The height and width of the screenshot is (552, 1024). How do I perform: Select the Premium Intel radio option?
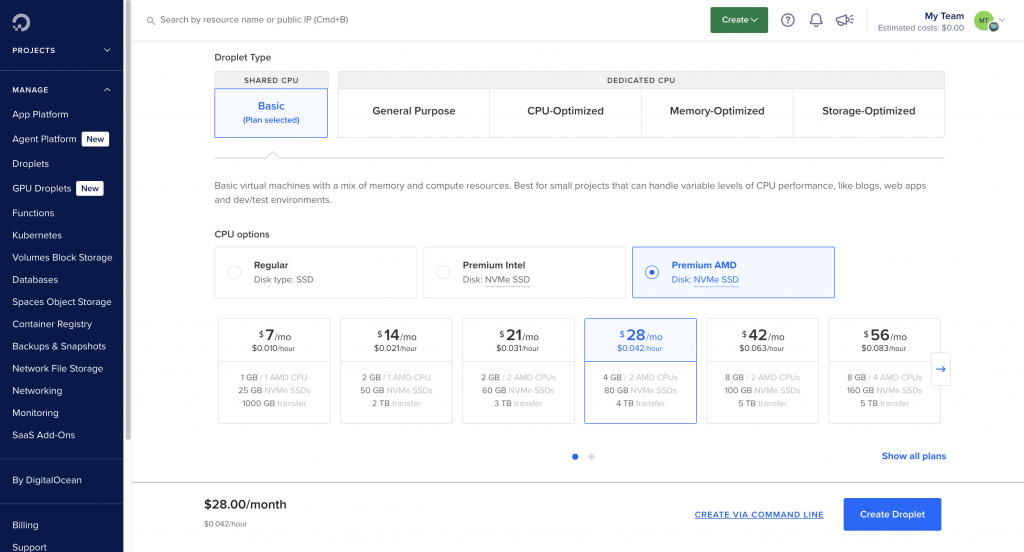point(443,272)
